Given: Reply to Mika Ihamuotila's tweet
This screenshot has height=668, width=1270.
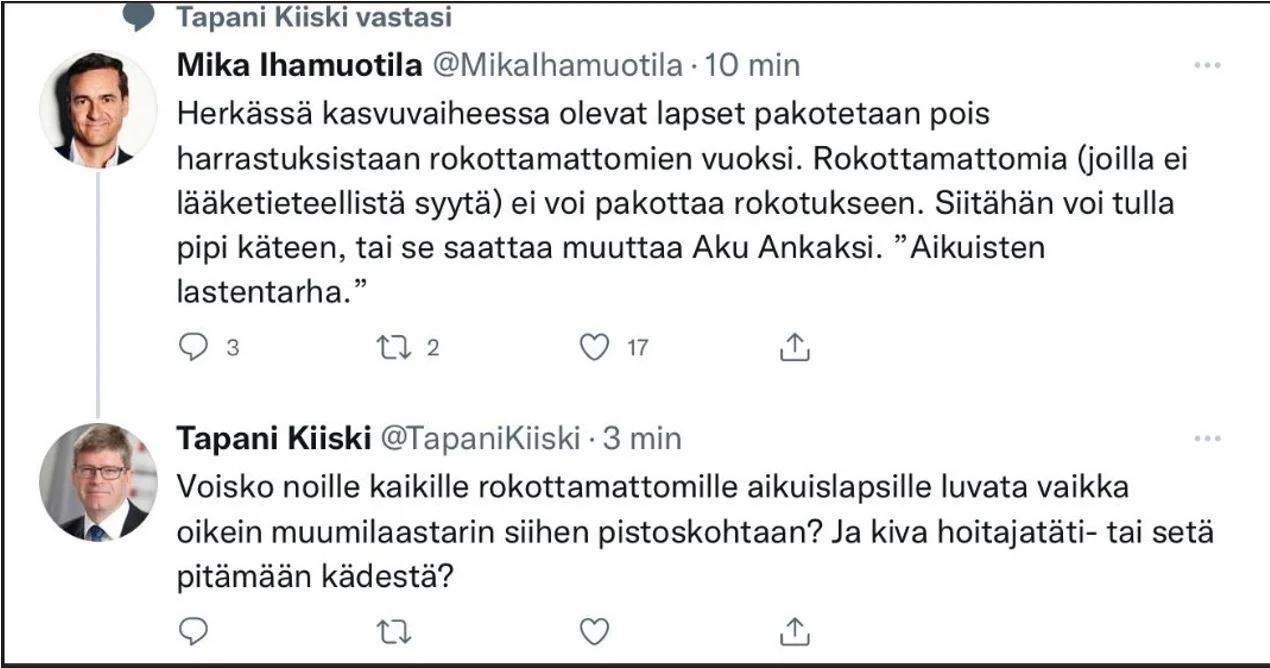Looking at the screenshot, I should (x=193, y=347).
